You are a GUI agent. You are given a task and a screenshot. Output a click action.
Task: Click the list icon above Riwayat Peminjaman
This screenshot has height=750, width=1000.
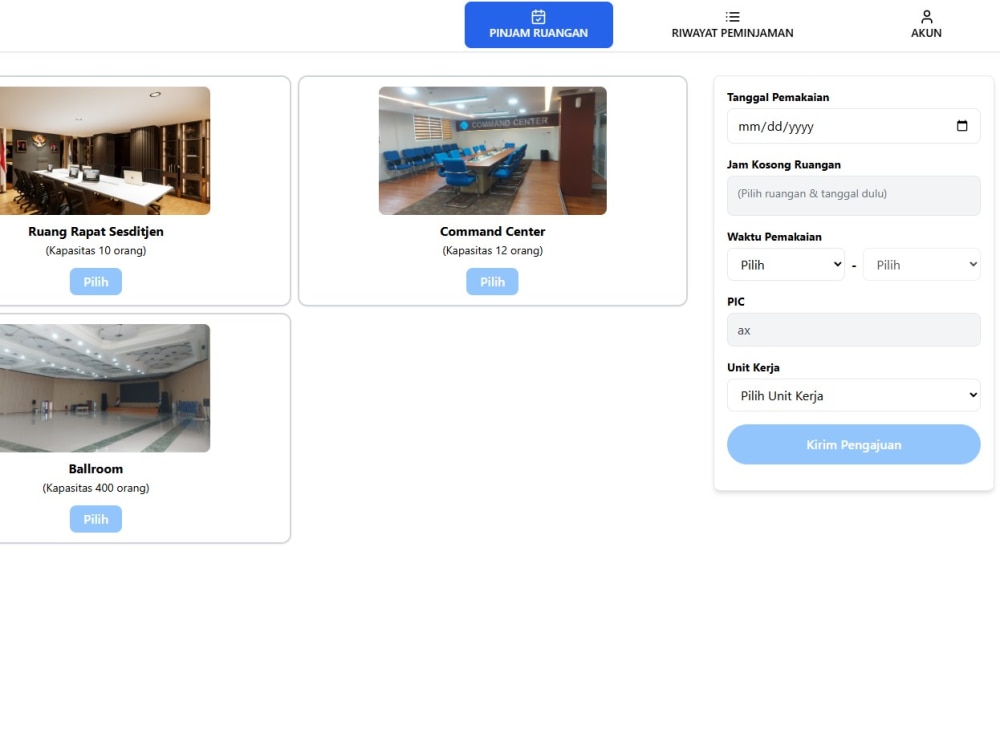tap(732, 17)
